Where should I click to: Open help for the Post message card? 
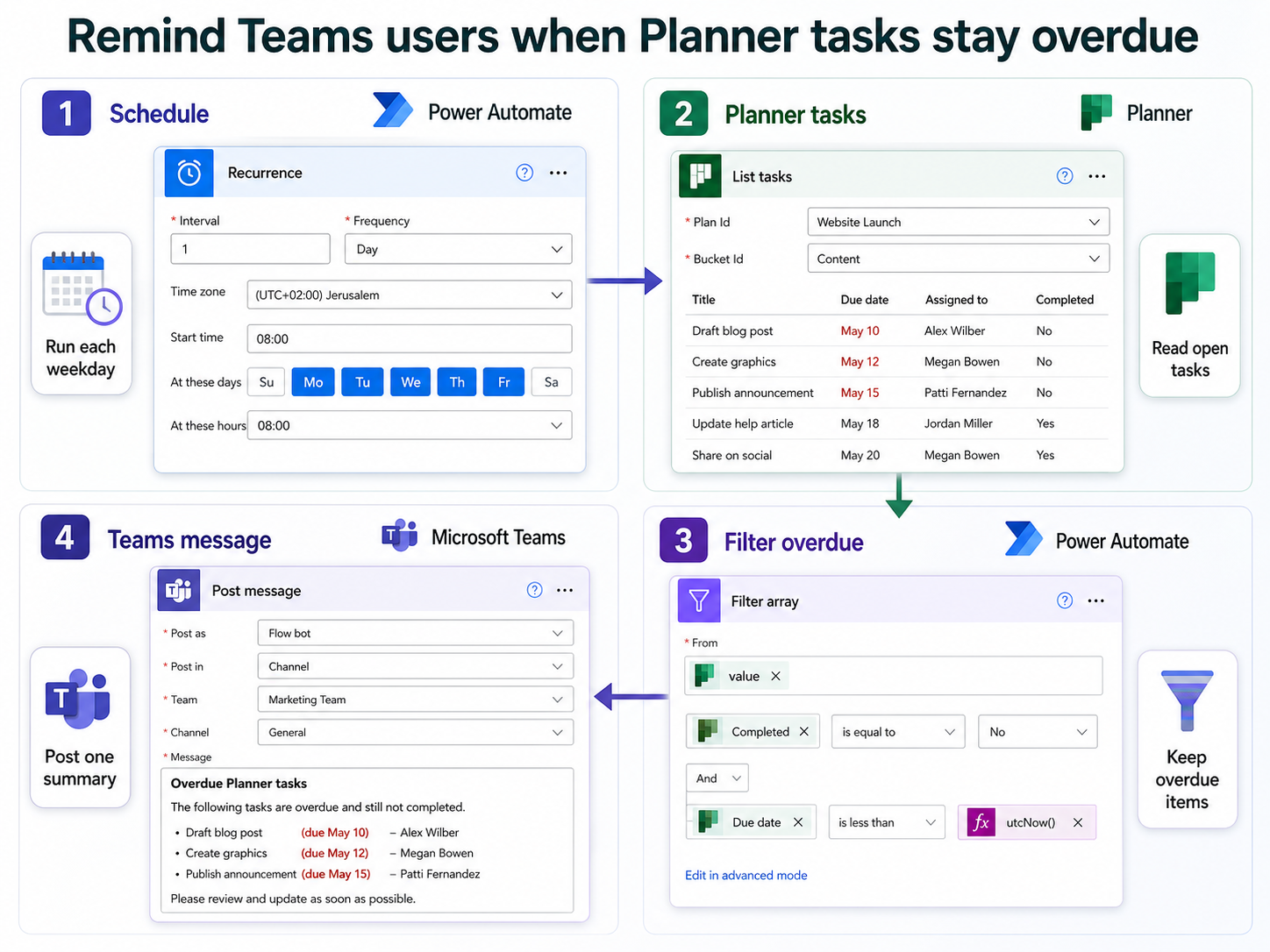534,590
